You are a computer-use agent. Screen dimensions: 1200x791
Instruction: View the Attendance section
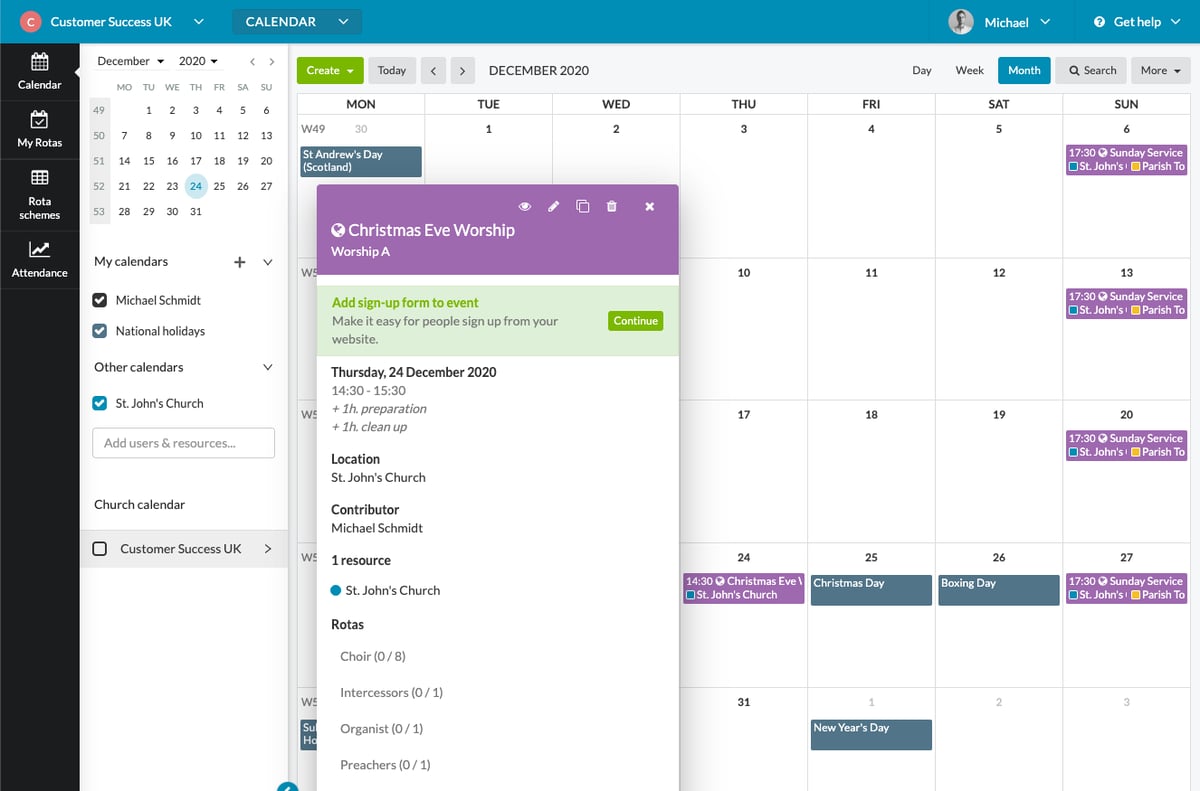39,260
